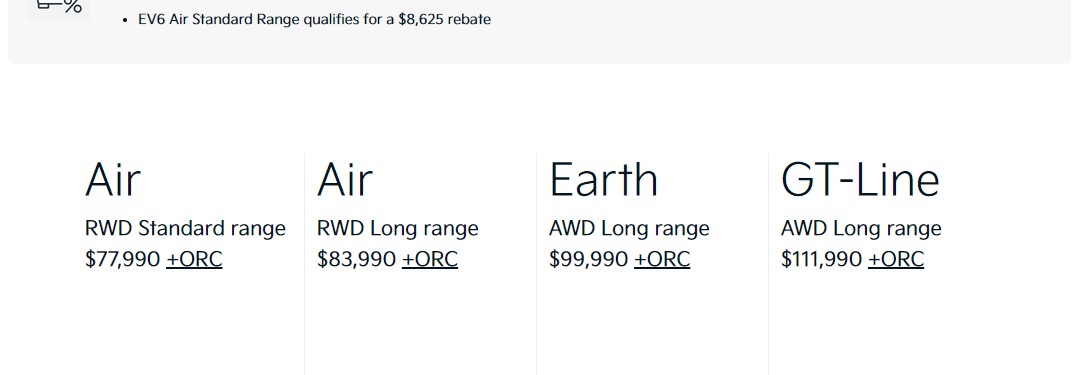
Task: Select the GT-Line model heading
Action: click(860, 179)
